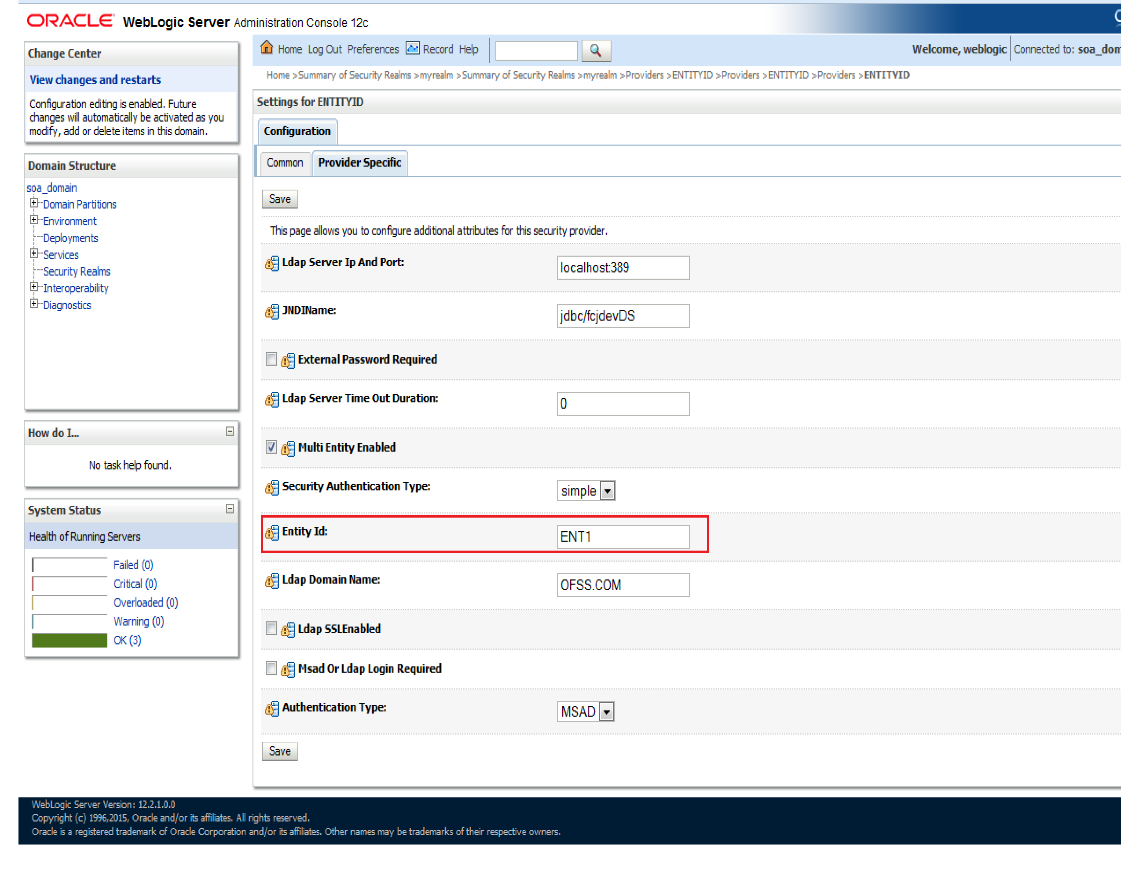Click icon beside Multi Entity Enabled
Image resolution: width=1121 pixels, height=877 pixels.
(x=287, y=449)
